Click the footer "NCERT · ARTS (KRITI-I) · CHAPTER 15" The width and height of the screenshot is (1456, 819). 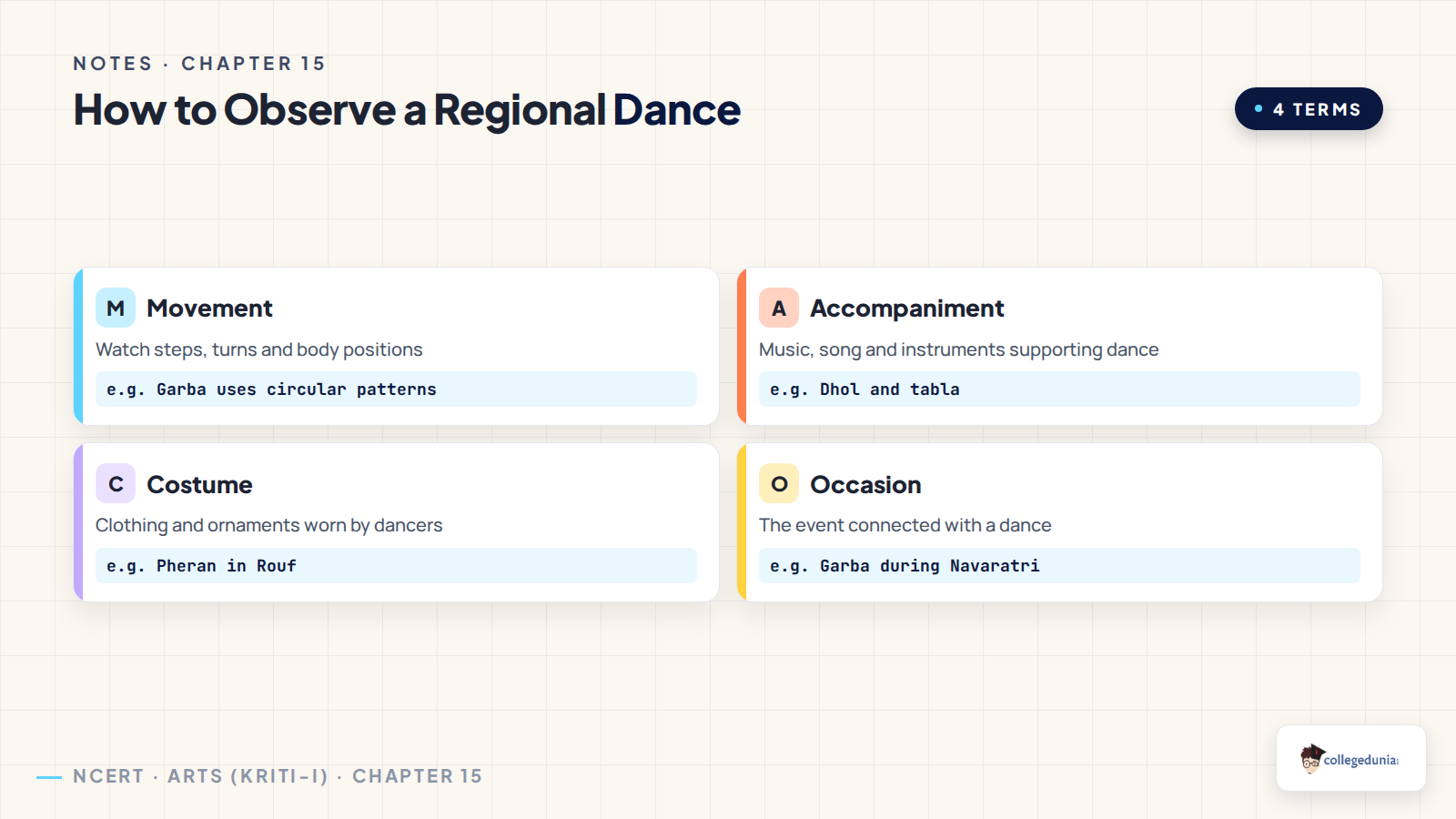278,776
